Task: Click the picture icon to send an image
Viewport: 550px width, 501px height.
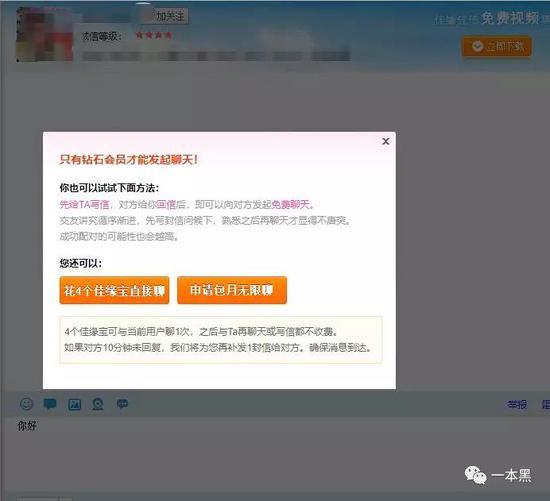Action: (74, 405)
